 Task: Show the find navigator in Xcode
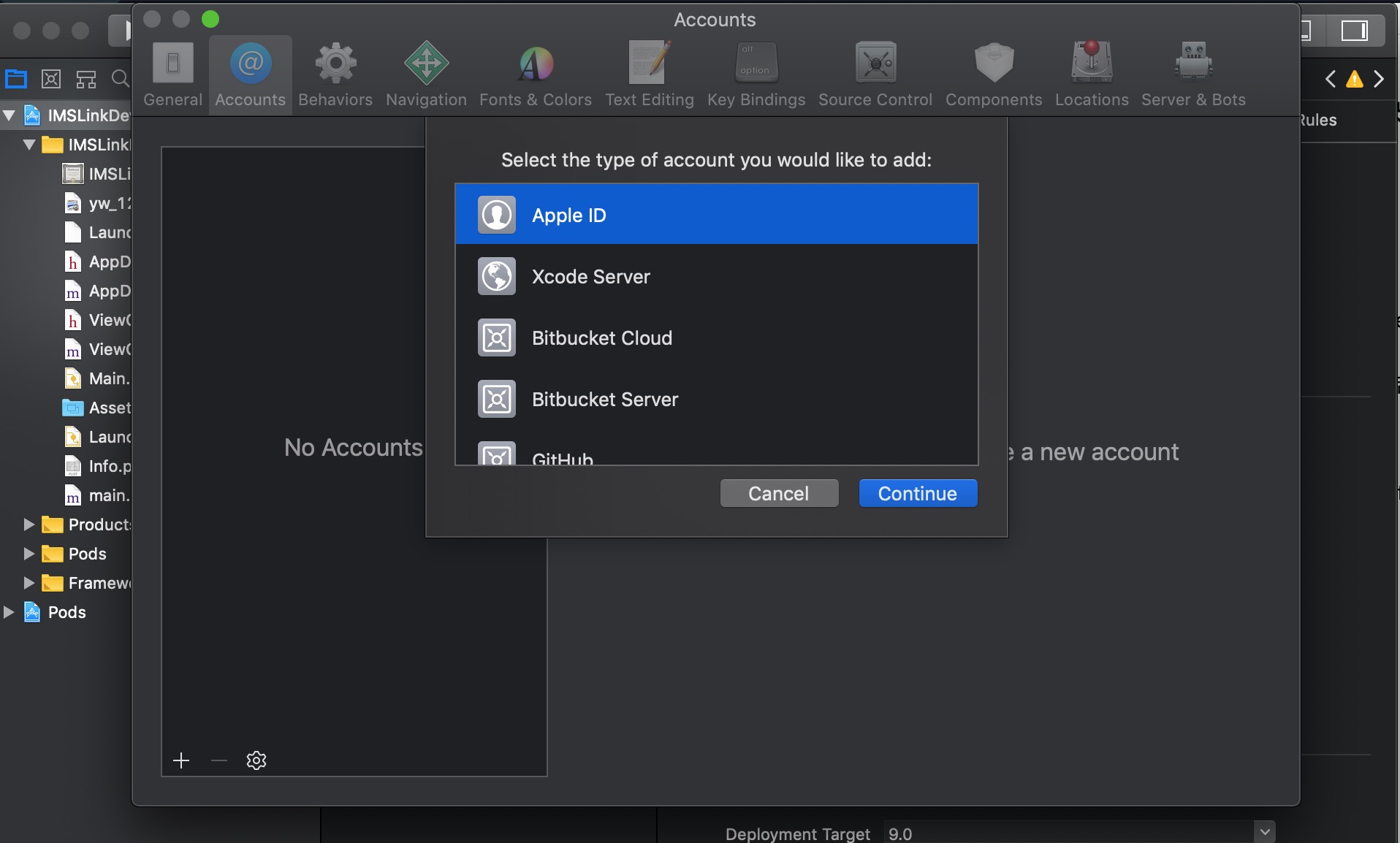pos(121,79)
